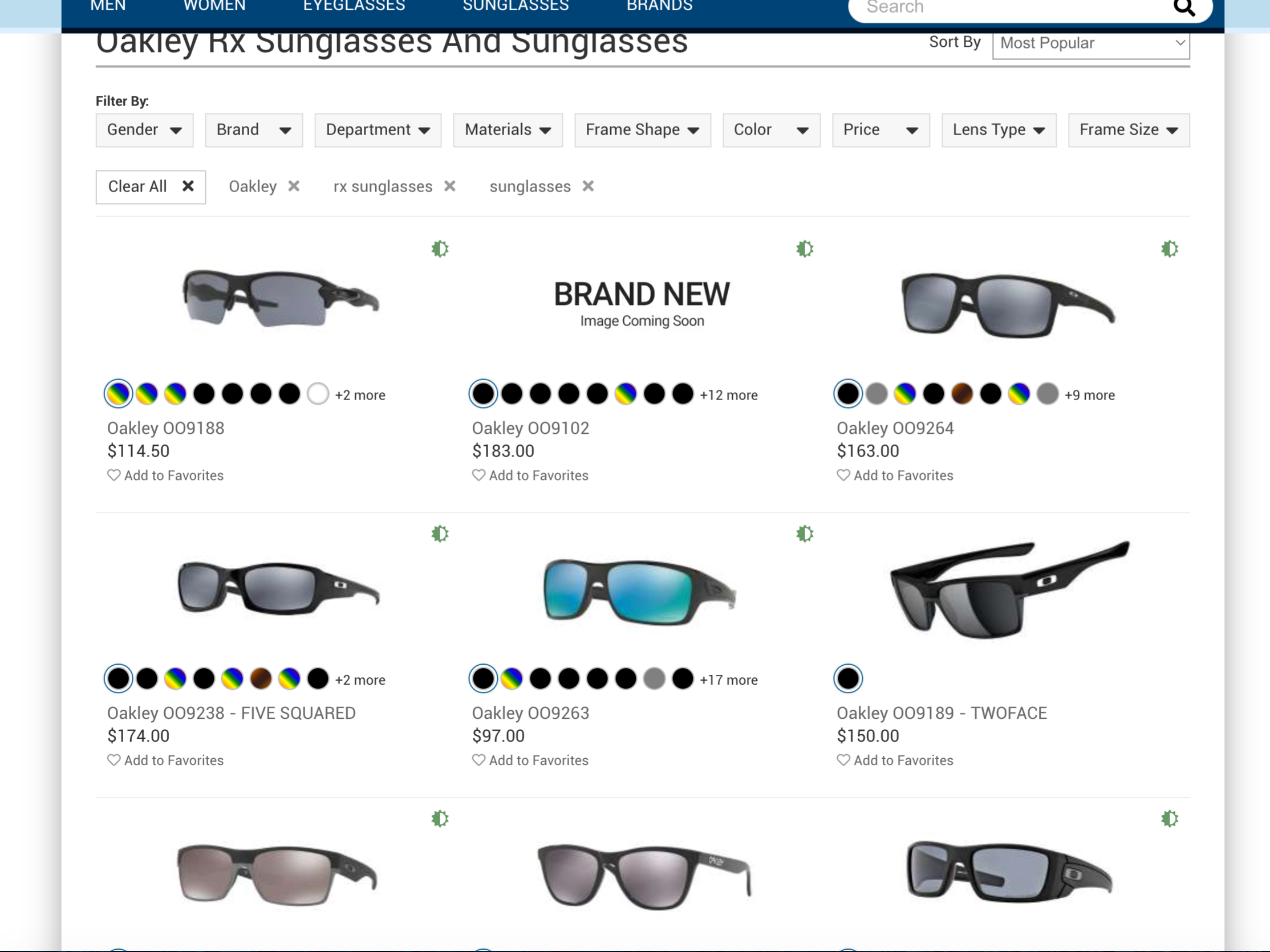Select first rainbow swatch on Oakley OO9188

coord(119,394)
